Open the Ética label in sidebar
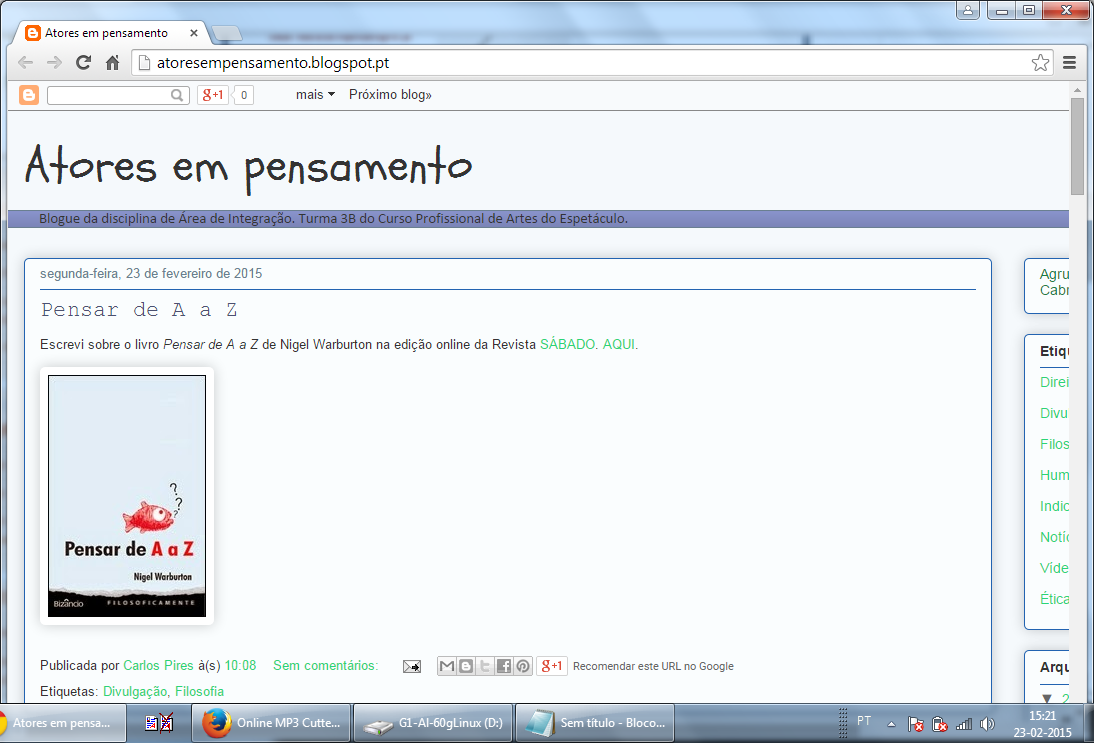The width and height of the screenshot is (1094, 743). click(x=1054, y=599)
